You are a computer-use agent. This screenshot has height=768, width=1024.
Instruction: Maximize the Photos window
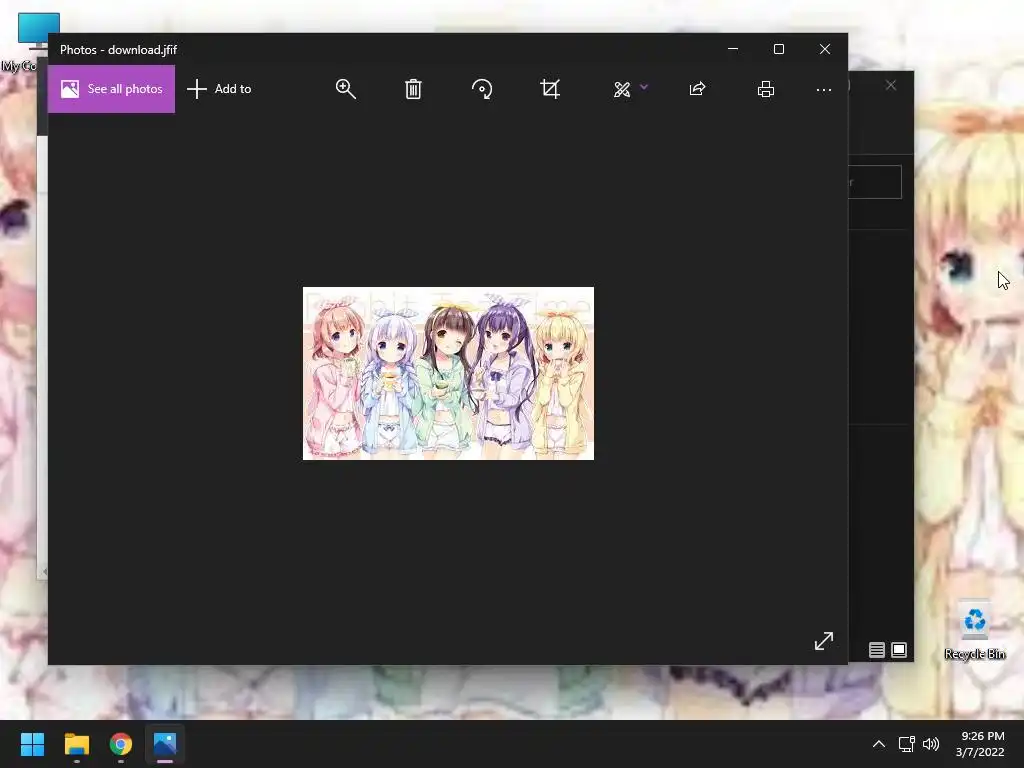pyautogui.click(x=778, y=49)
